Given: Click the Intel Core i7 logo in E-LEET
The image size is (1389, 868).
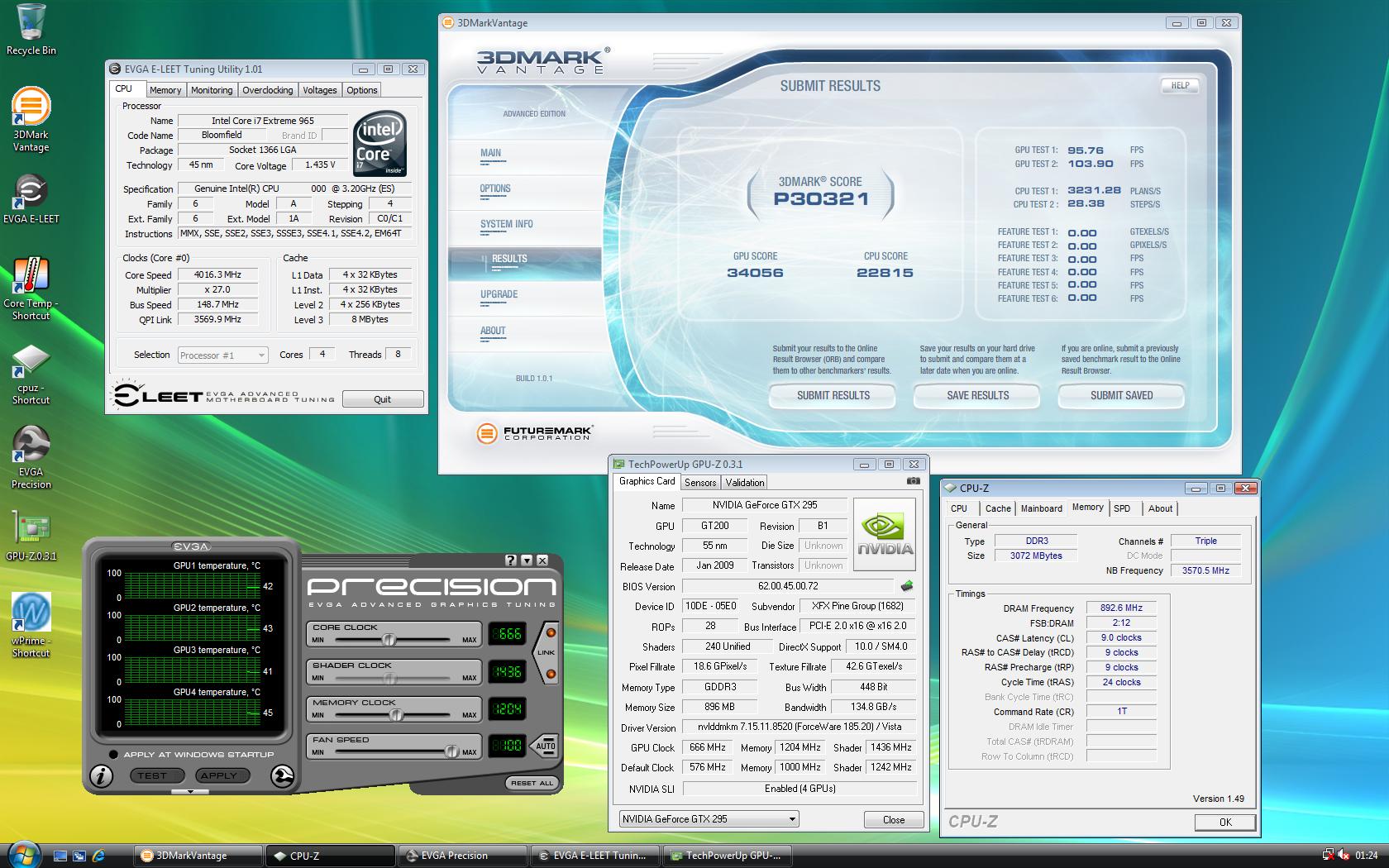Looking at the screenshot, I should [x=379, y=144].
